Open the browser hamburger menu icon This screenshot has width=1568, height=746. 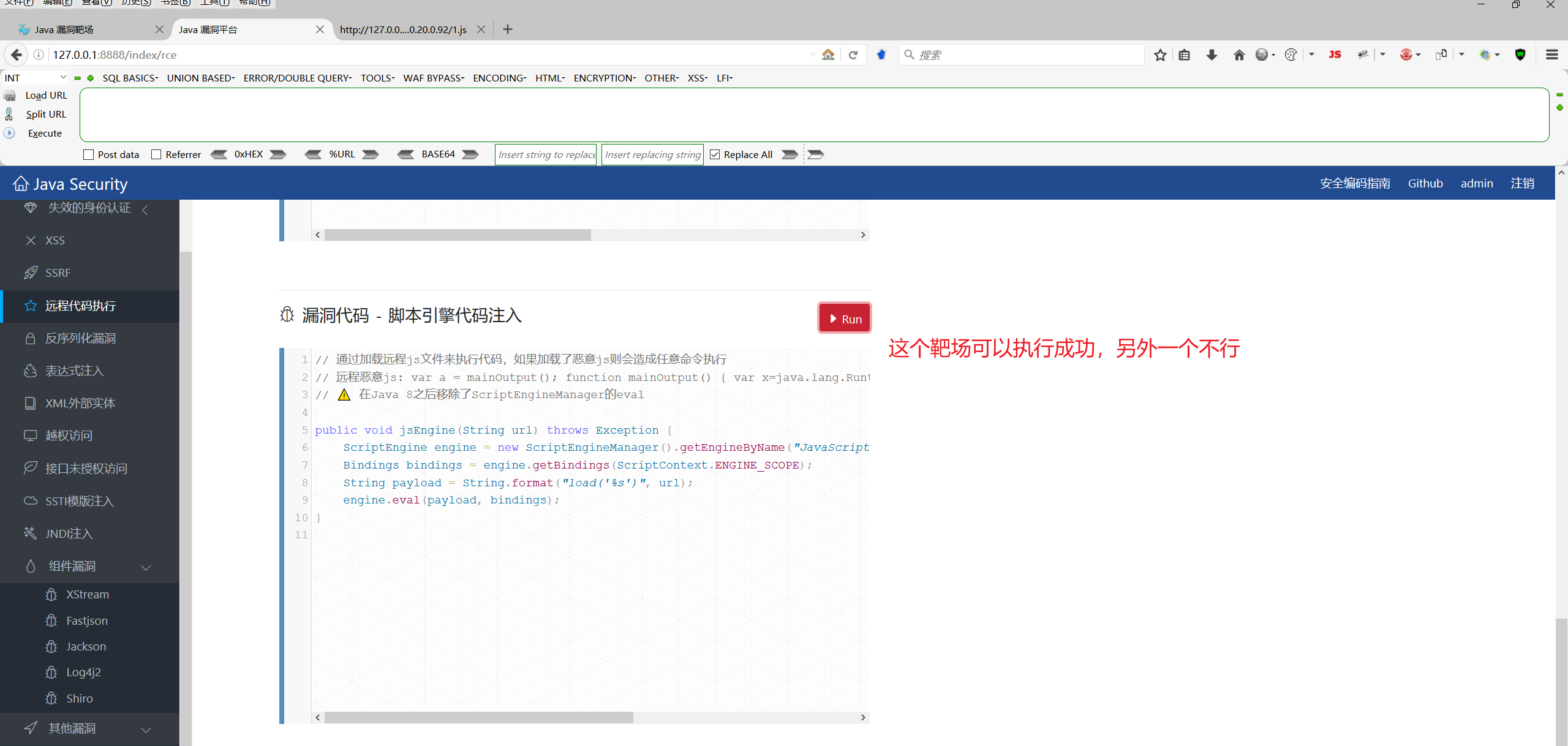pyautogui.click(x=1552, y=55)
